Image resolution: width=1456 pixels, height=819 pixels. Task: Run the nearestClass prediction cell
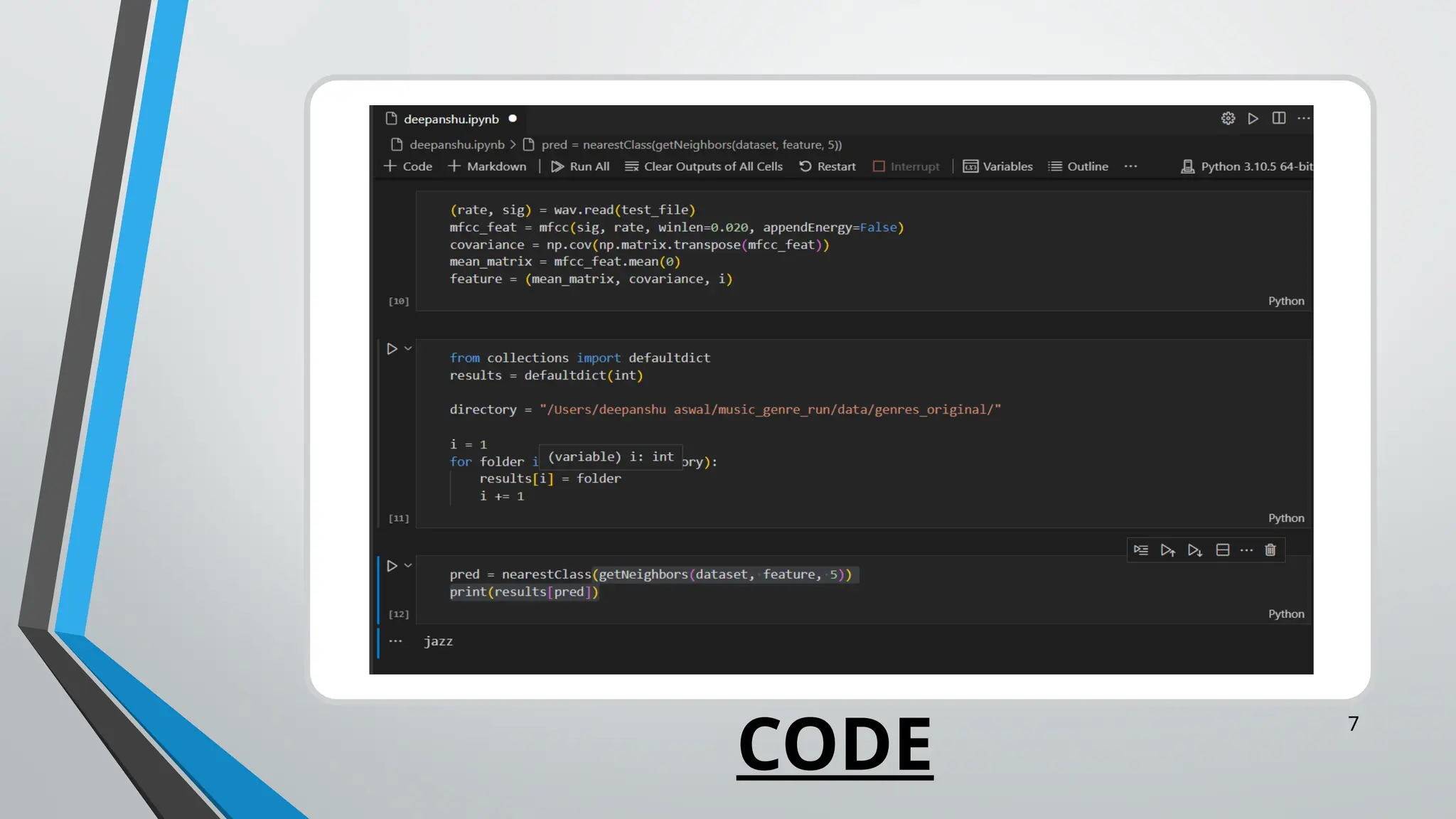(392, 566)
